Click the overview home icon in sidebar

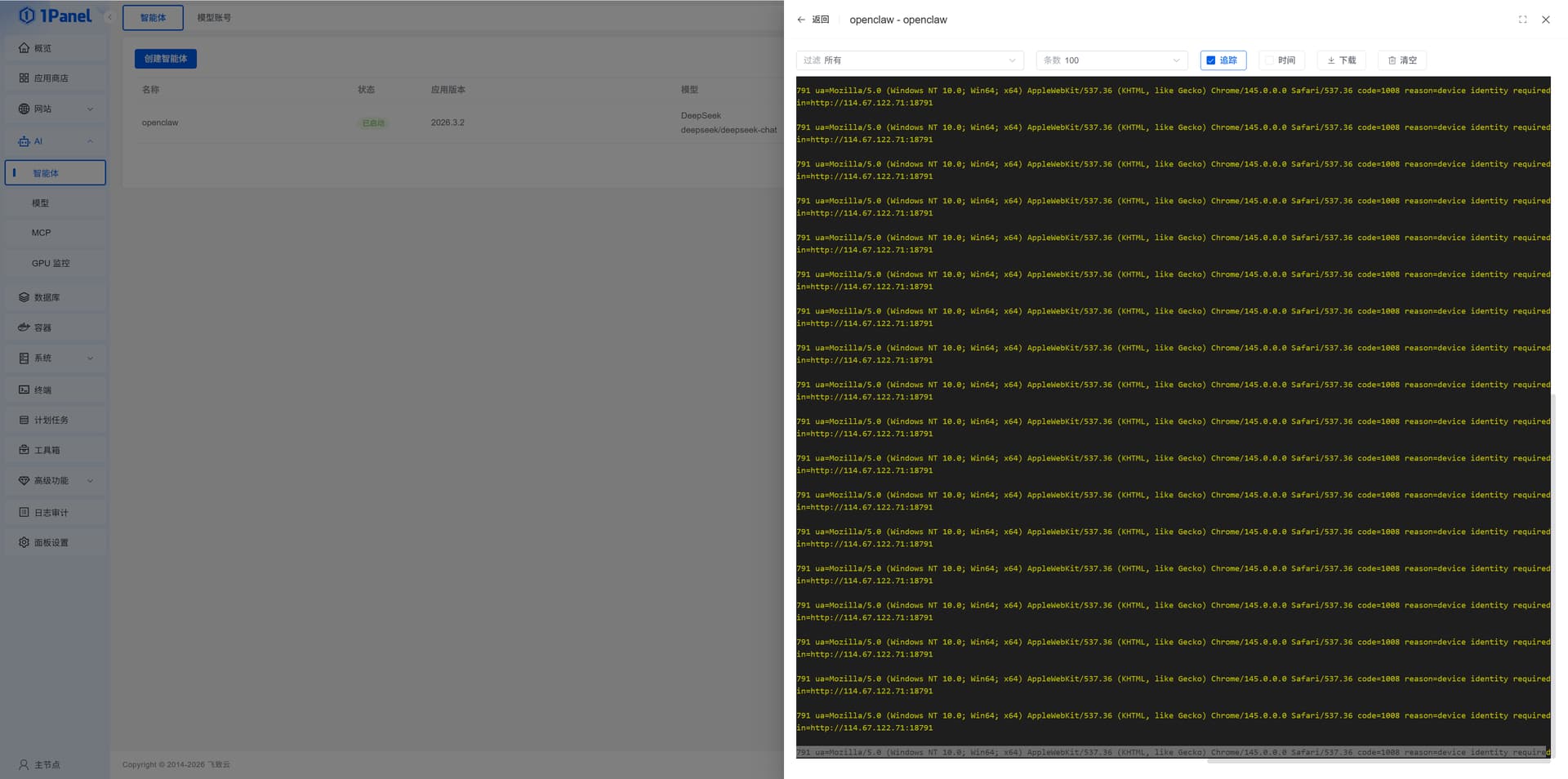(x=24, y=48)
